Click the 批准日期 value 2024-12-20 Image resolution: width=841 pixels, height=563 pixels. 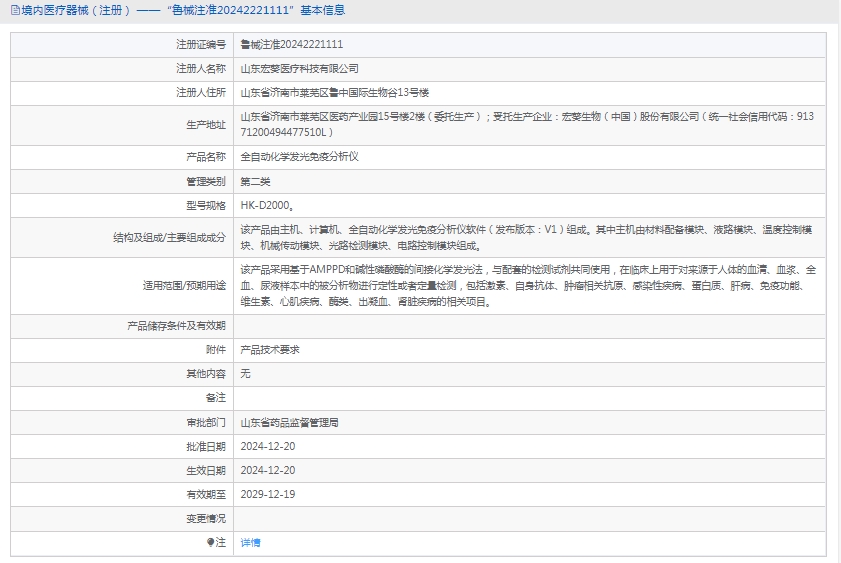point(268,446)
